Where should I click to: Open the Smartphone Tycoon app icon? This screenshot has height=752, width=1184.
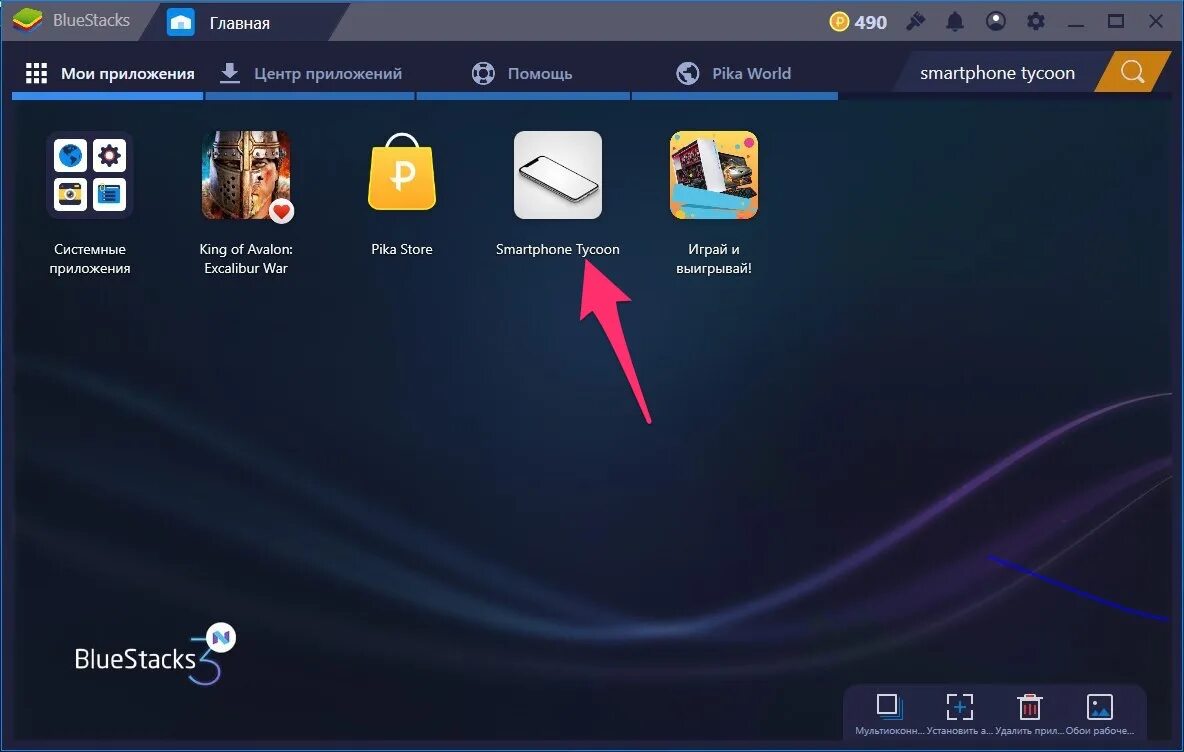(558, 175)
